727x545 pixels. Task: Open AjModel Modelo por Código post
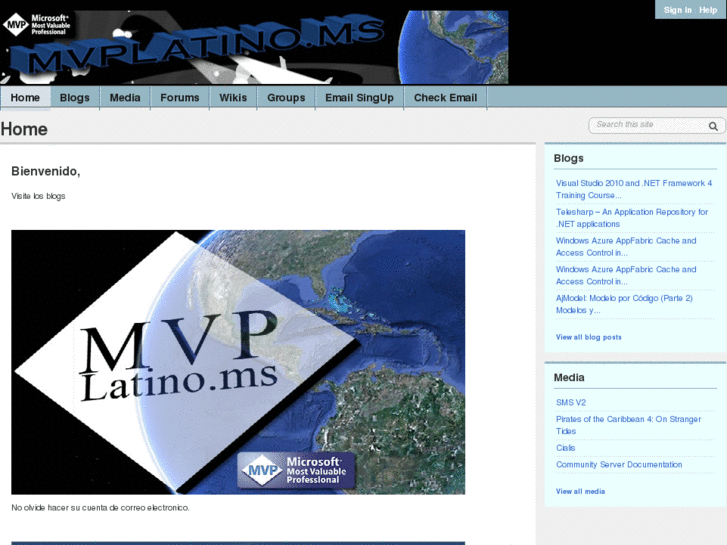[624, 304]
